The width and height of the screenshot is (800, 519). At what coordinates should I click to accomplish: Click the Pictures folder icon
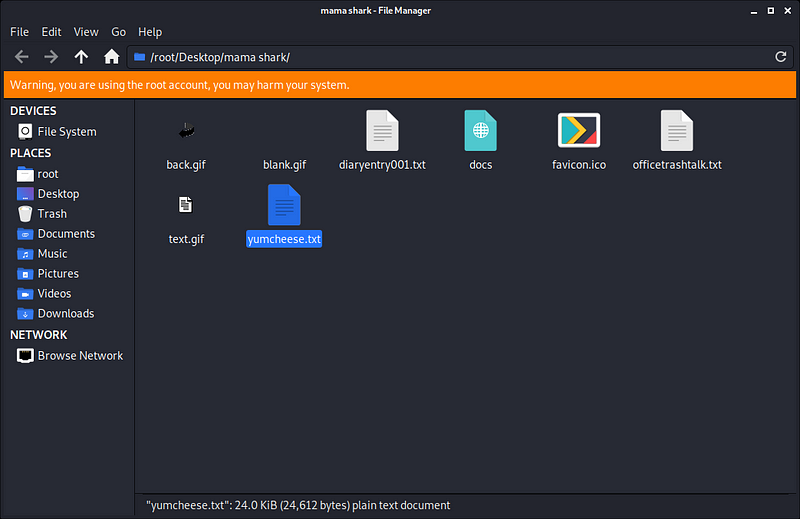click(x=25, y=274)
